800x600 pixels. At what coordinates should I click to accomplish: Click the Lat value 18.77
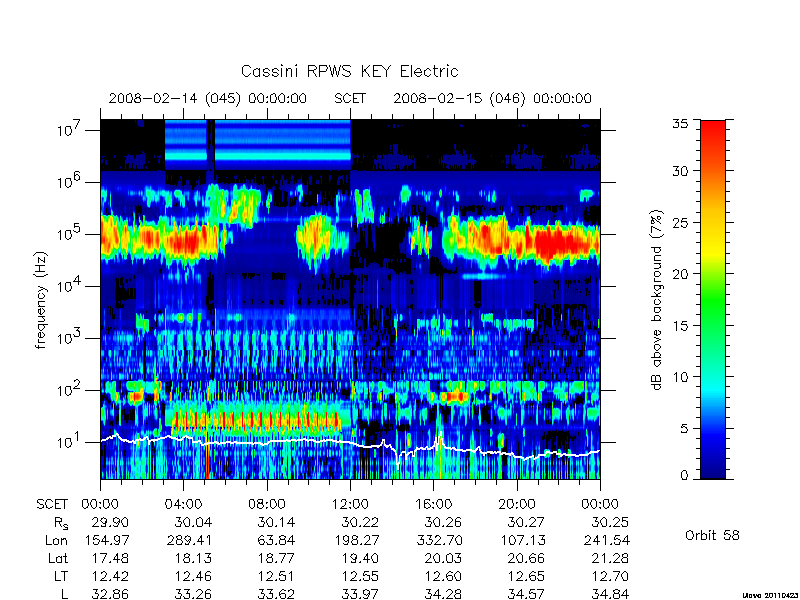click(x=277, y=558)
